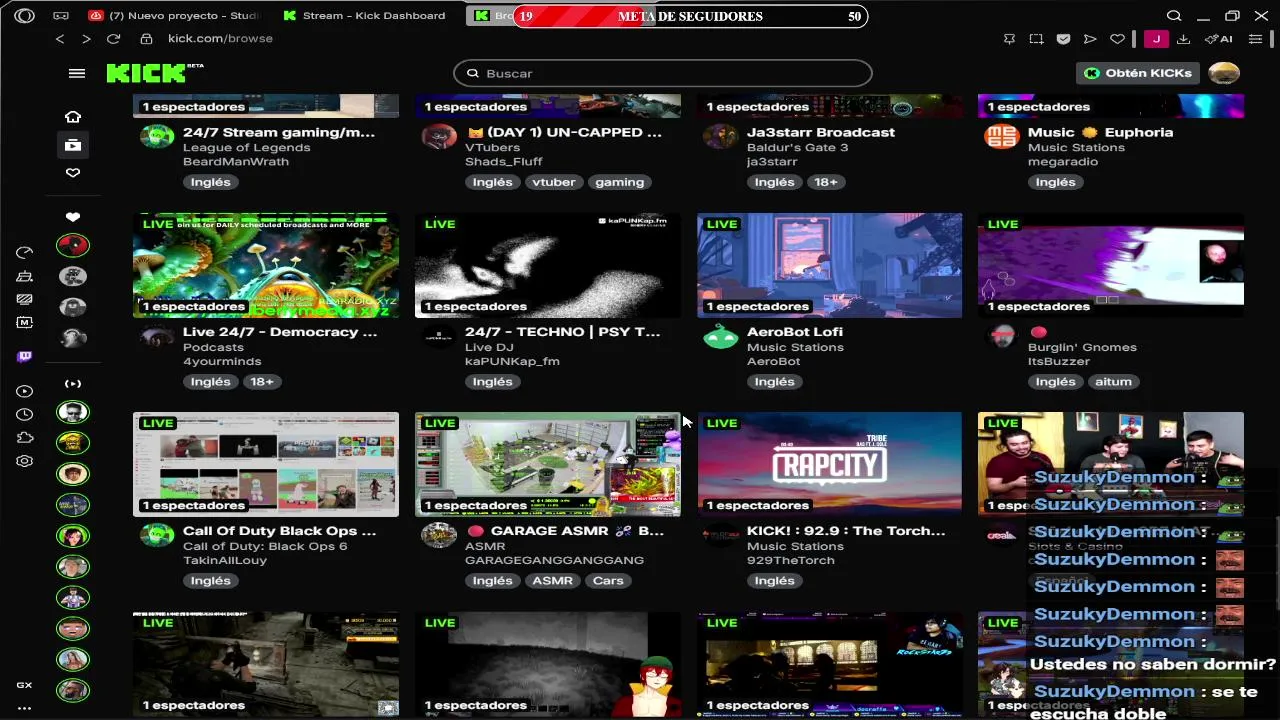Open channel name GARAGEGANGGANGGANG
The width and height of the screenshot is (1280, 720).
click(x=554, y=560)
